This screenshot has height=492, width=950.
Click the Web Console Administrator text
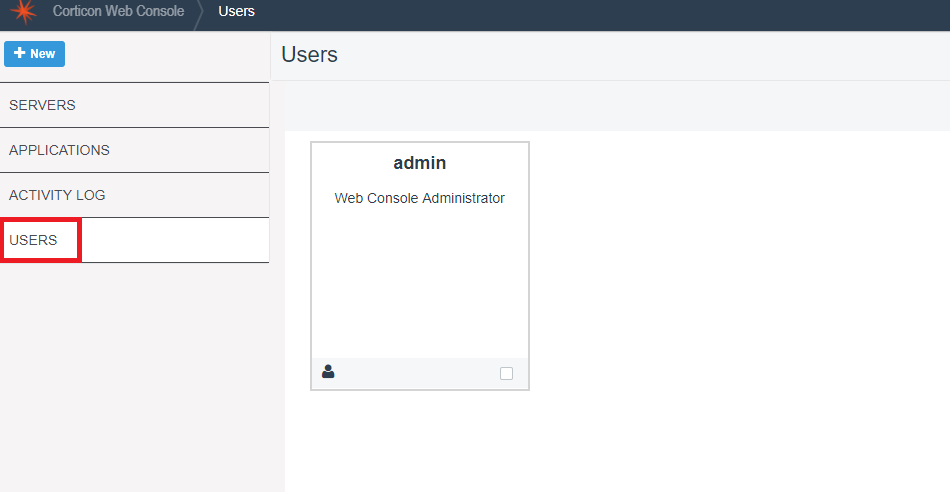419,198
